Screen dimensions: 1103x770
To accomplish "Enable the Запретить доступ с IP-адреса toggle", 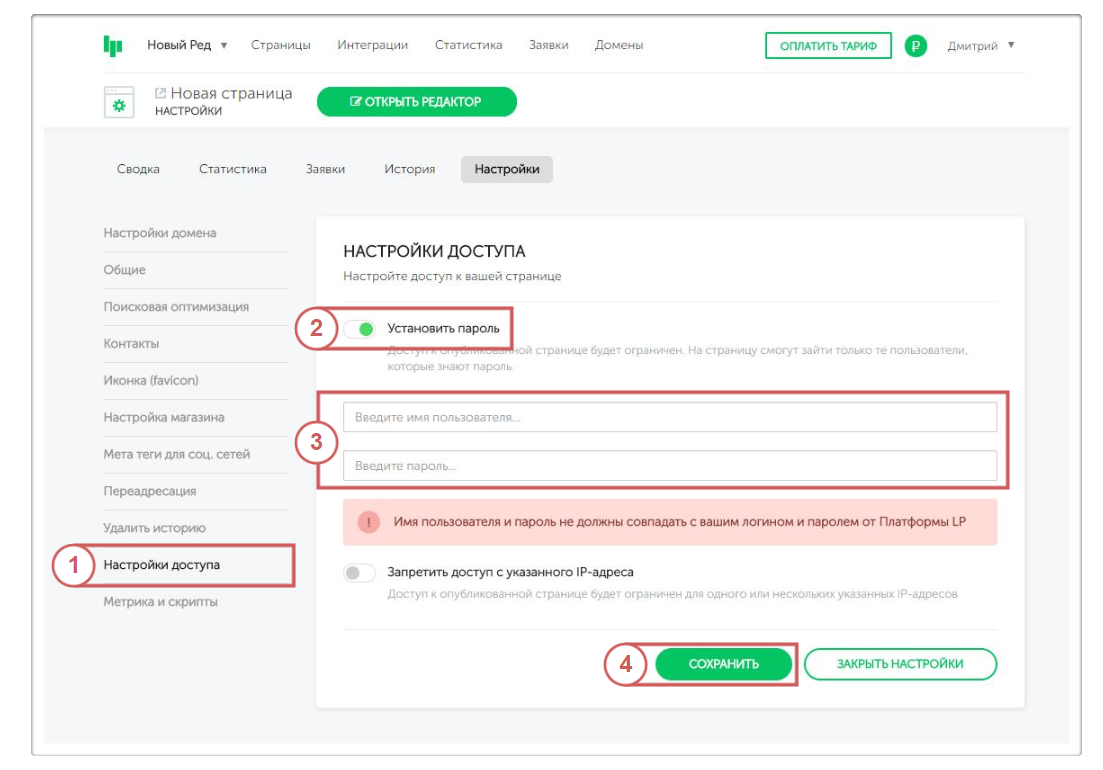I will [x=359, y=573].
